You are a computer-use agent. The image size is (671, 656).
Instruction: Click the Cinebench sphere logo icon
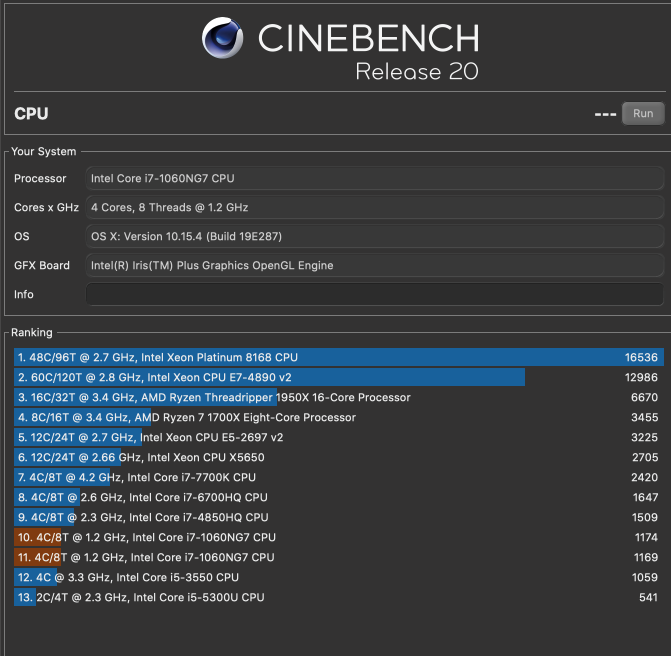(x=222, y=39)
